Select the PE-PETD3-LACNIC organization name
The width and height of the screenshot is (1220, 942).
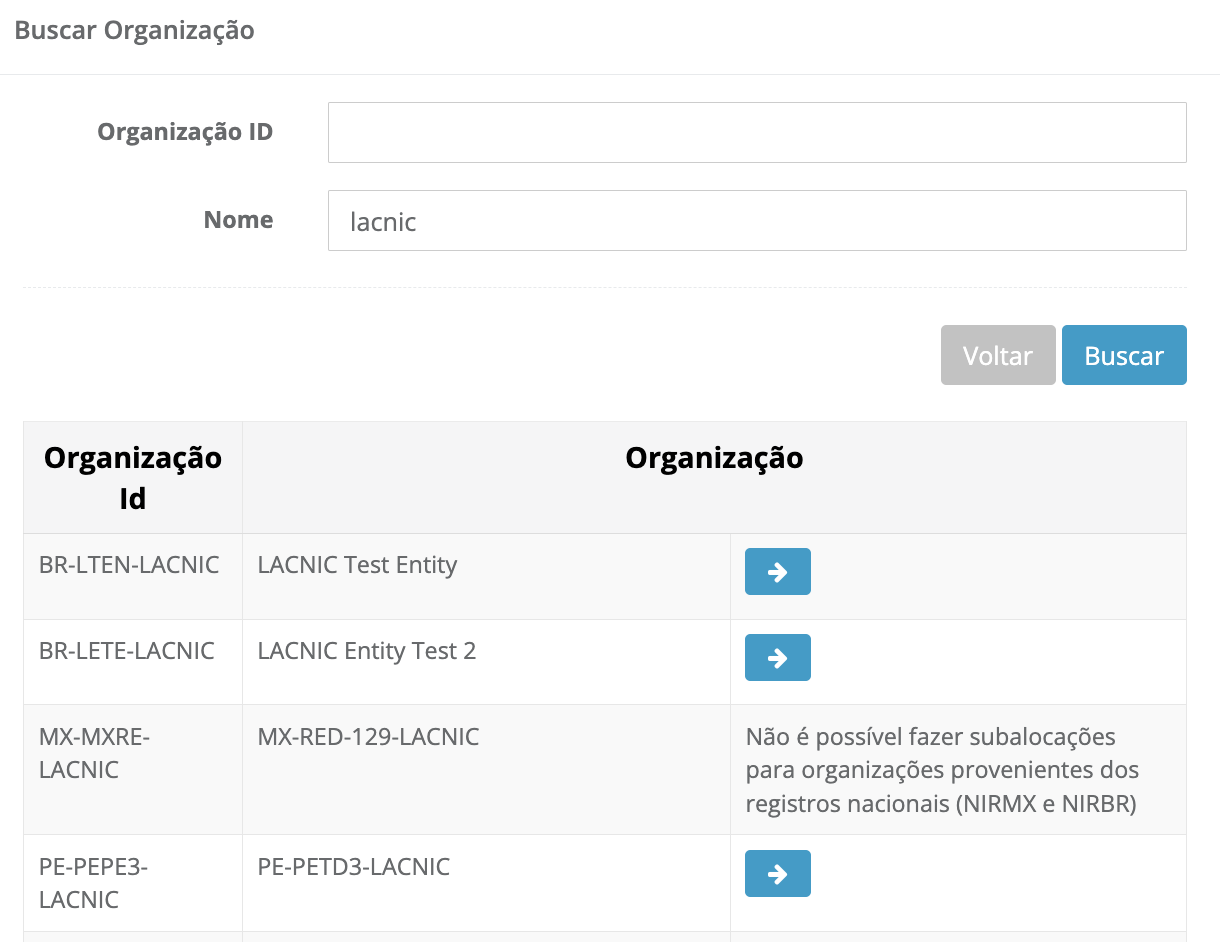pyautogui.click(x=354, y=867)
